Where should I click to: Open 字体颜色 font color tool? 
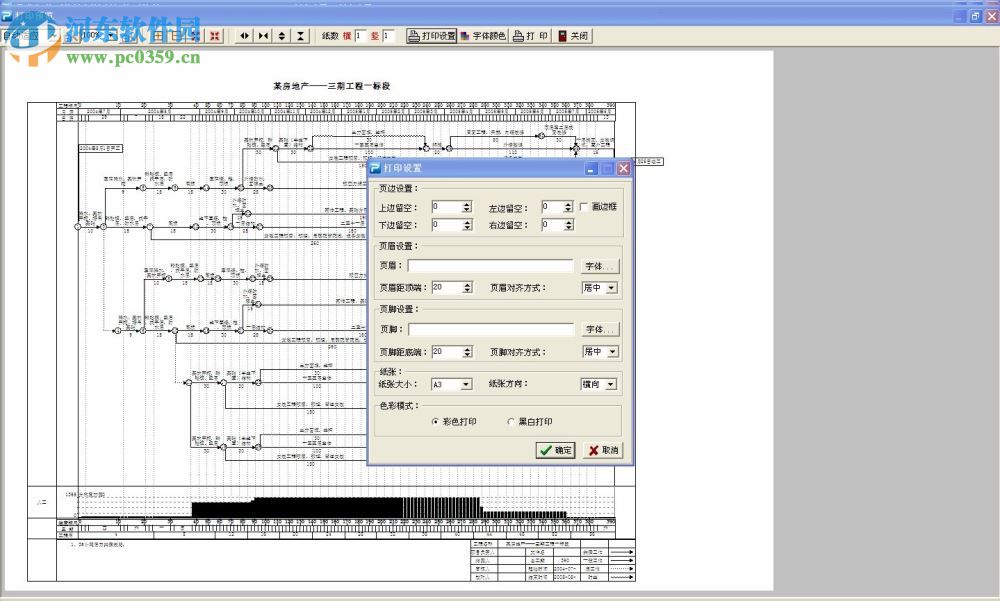pos(483,36)
